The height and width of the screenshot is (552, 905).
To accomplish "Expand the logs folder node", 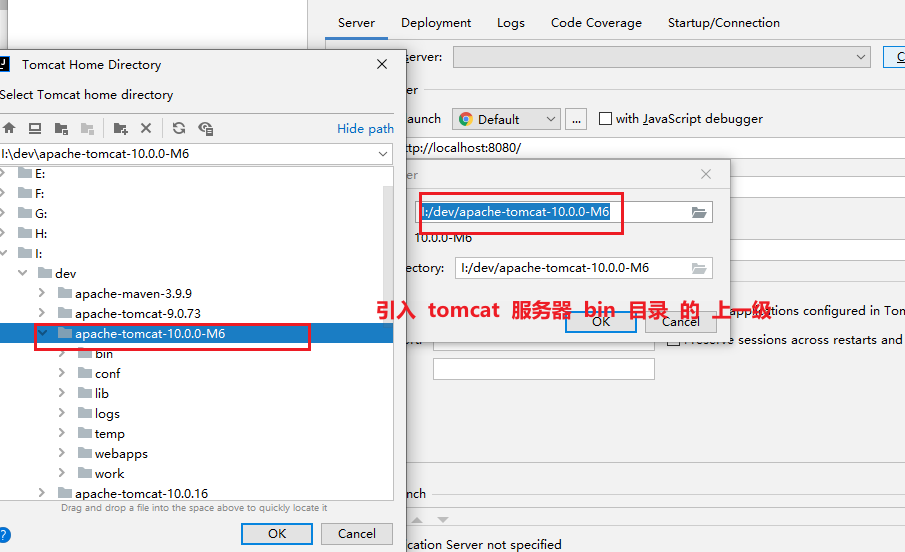I will pos(62,413).
